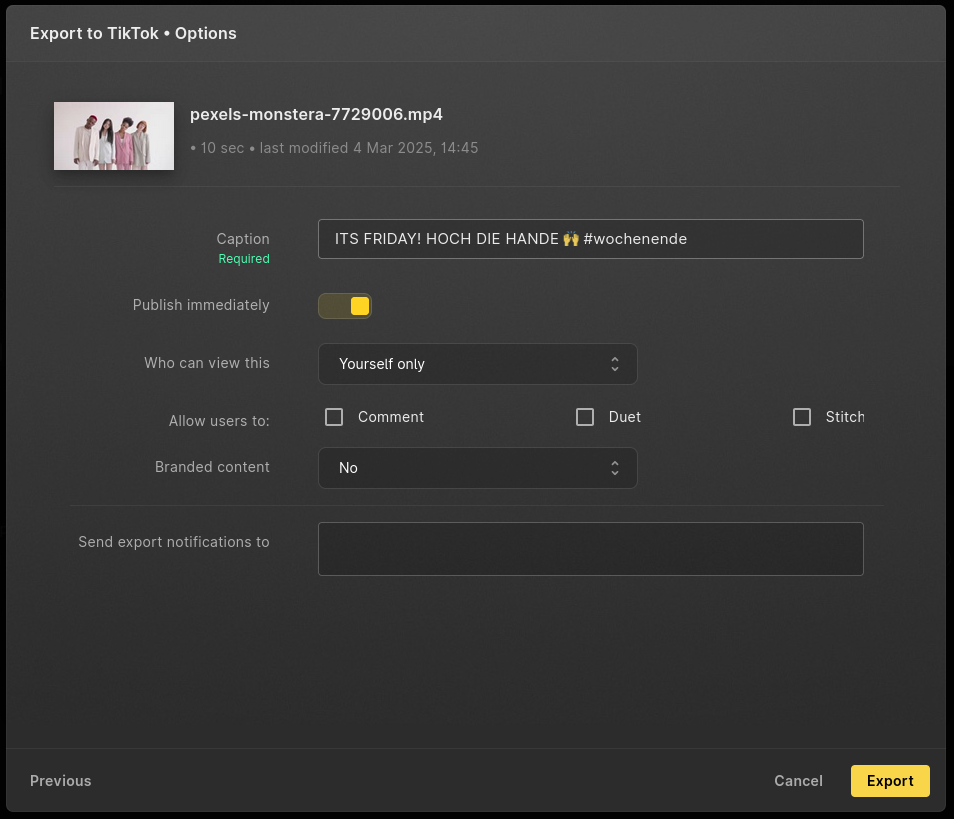Open the Who can view this dropdown
Screen dimensions: 954x819
tap(478, 364)
